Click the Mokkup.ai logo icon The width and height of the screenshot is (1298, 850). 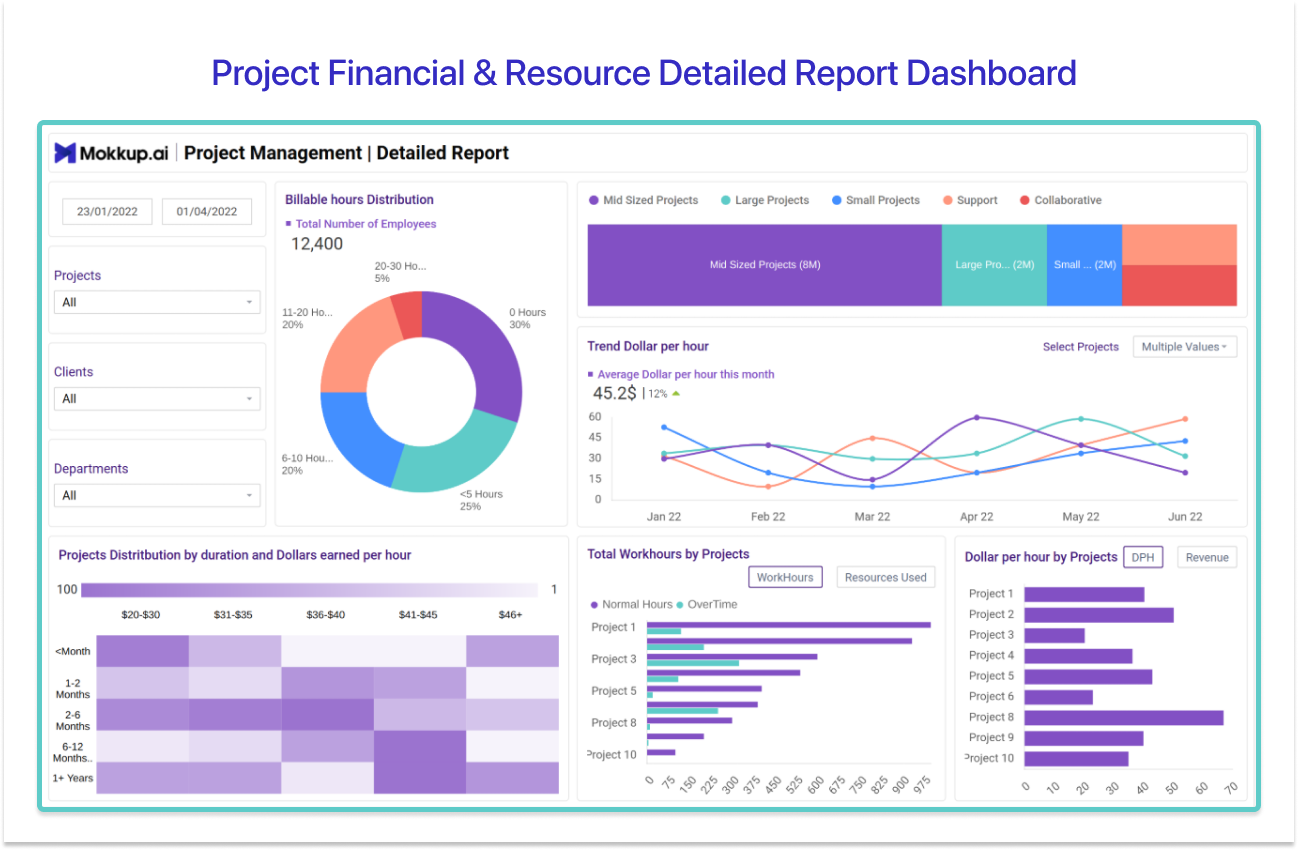click(x=65, y=153)
